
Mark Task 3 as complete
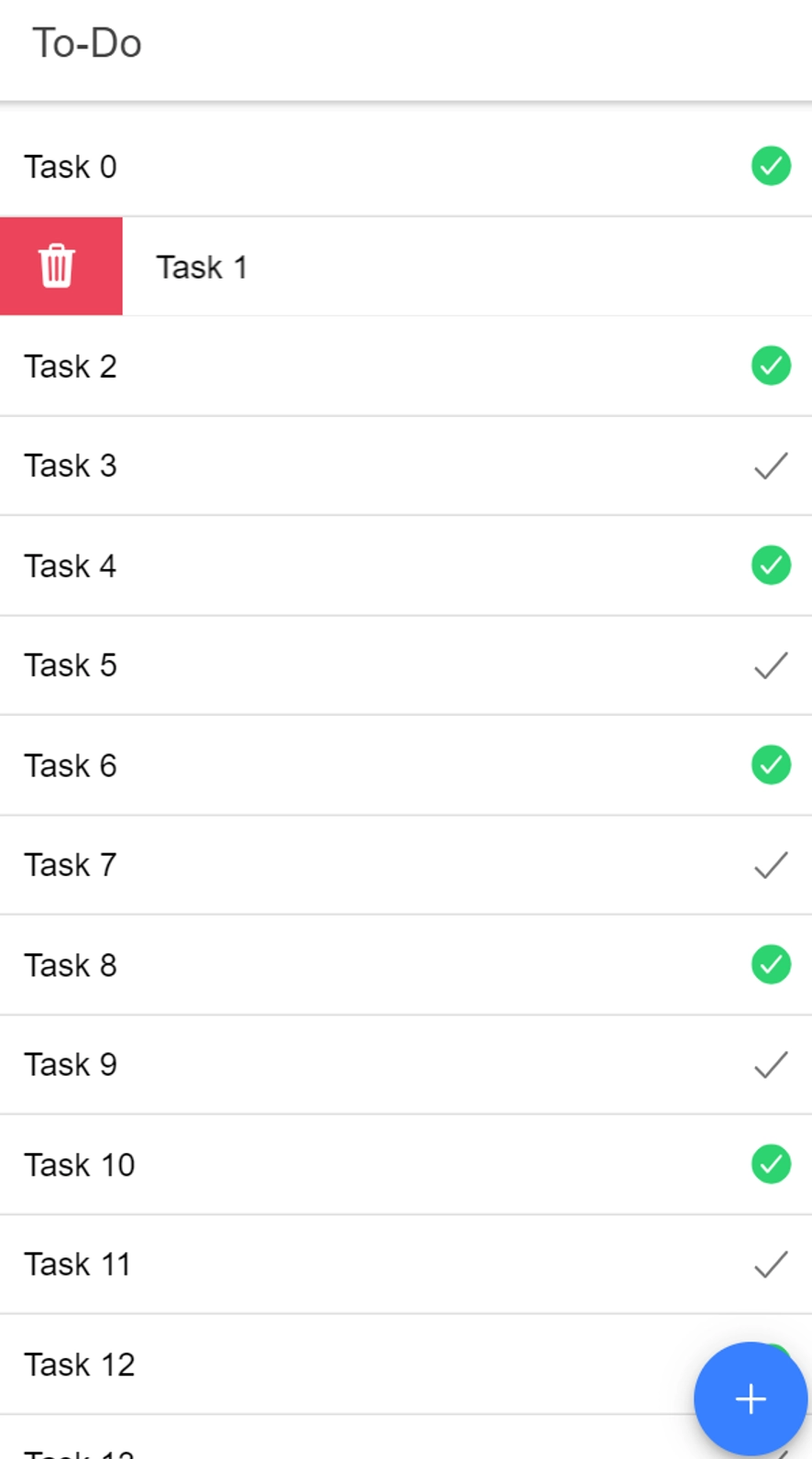(771, 466)
